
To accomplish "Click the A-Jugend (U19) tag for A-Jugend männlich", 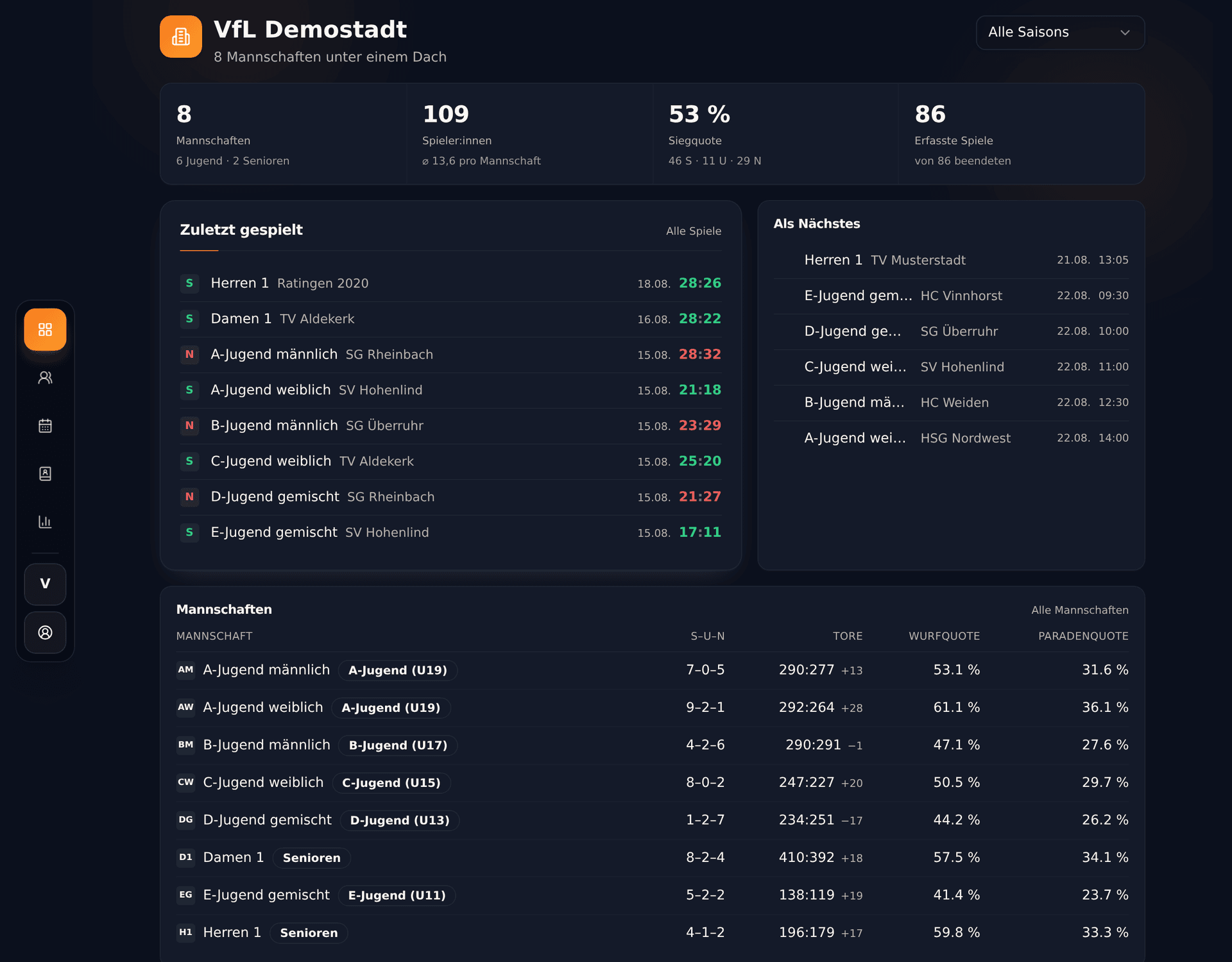I will pos(398,670).
